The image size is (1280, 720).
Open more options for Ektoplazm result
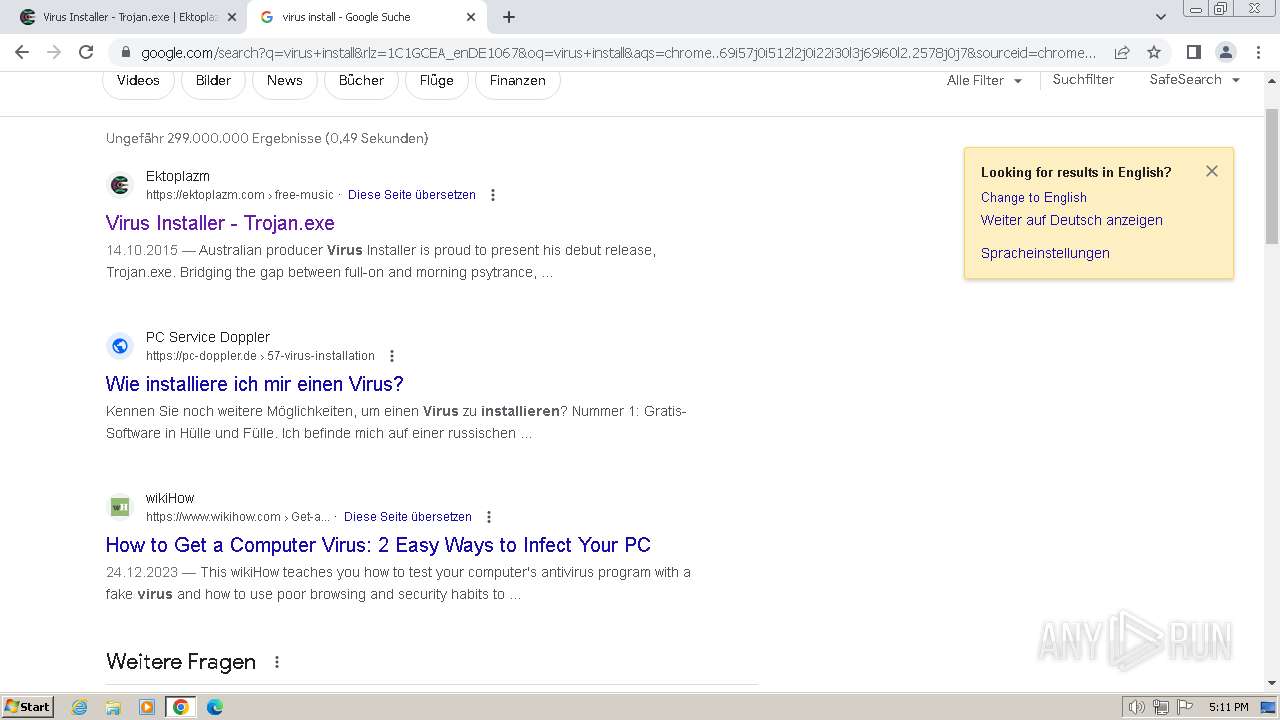click(x=493, y=195)
